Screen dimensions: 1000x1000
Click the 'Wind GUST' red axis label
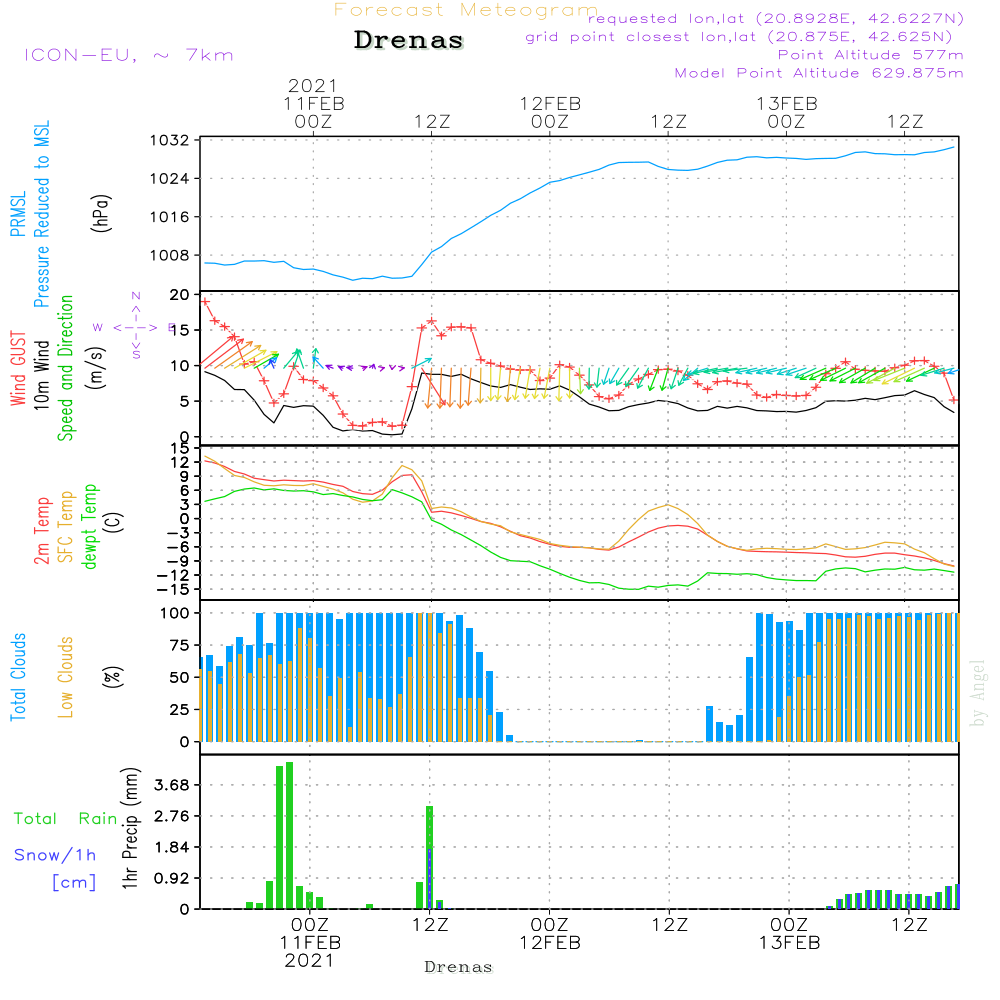(18, 368)
